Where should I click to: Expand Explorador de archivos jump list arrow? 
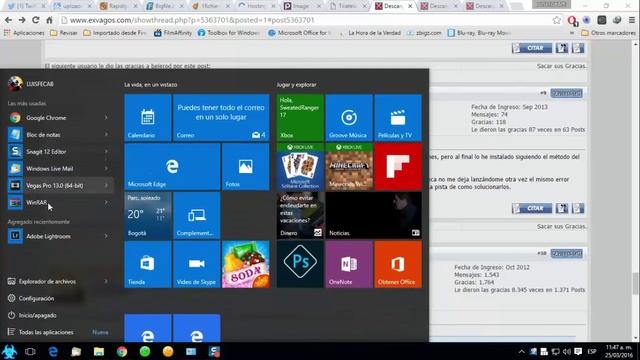pyautogui.click(x=106, y=281)
